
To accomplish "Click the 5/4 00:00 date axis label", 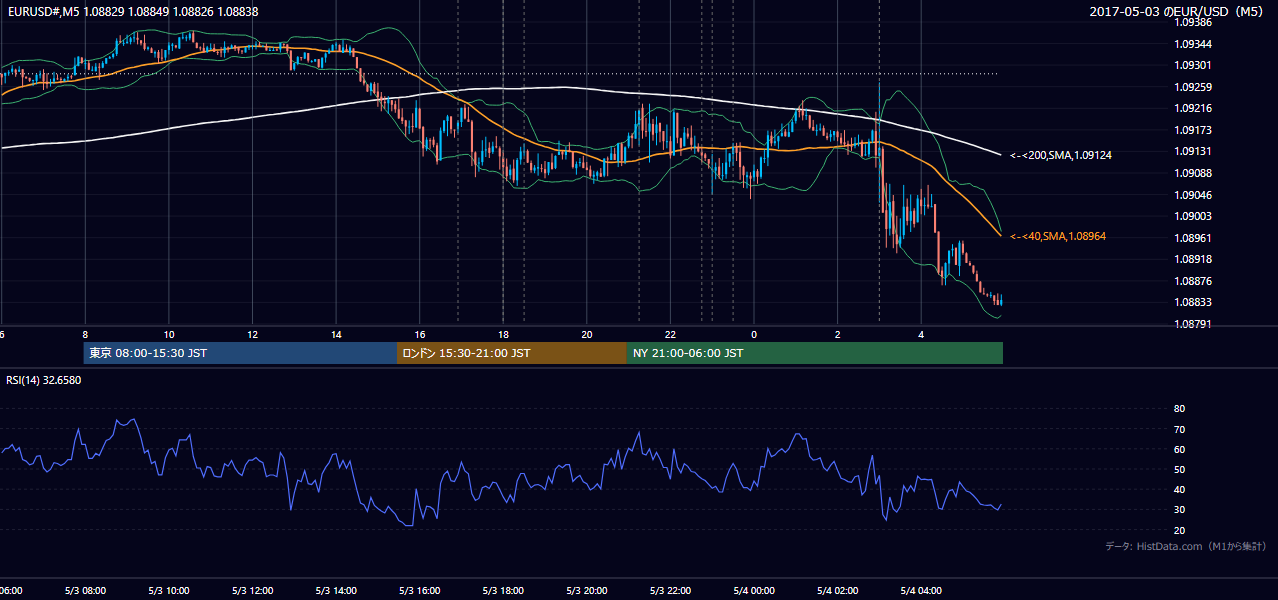I will (x=754, y=591).
